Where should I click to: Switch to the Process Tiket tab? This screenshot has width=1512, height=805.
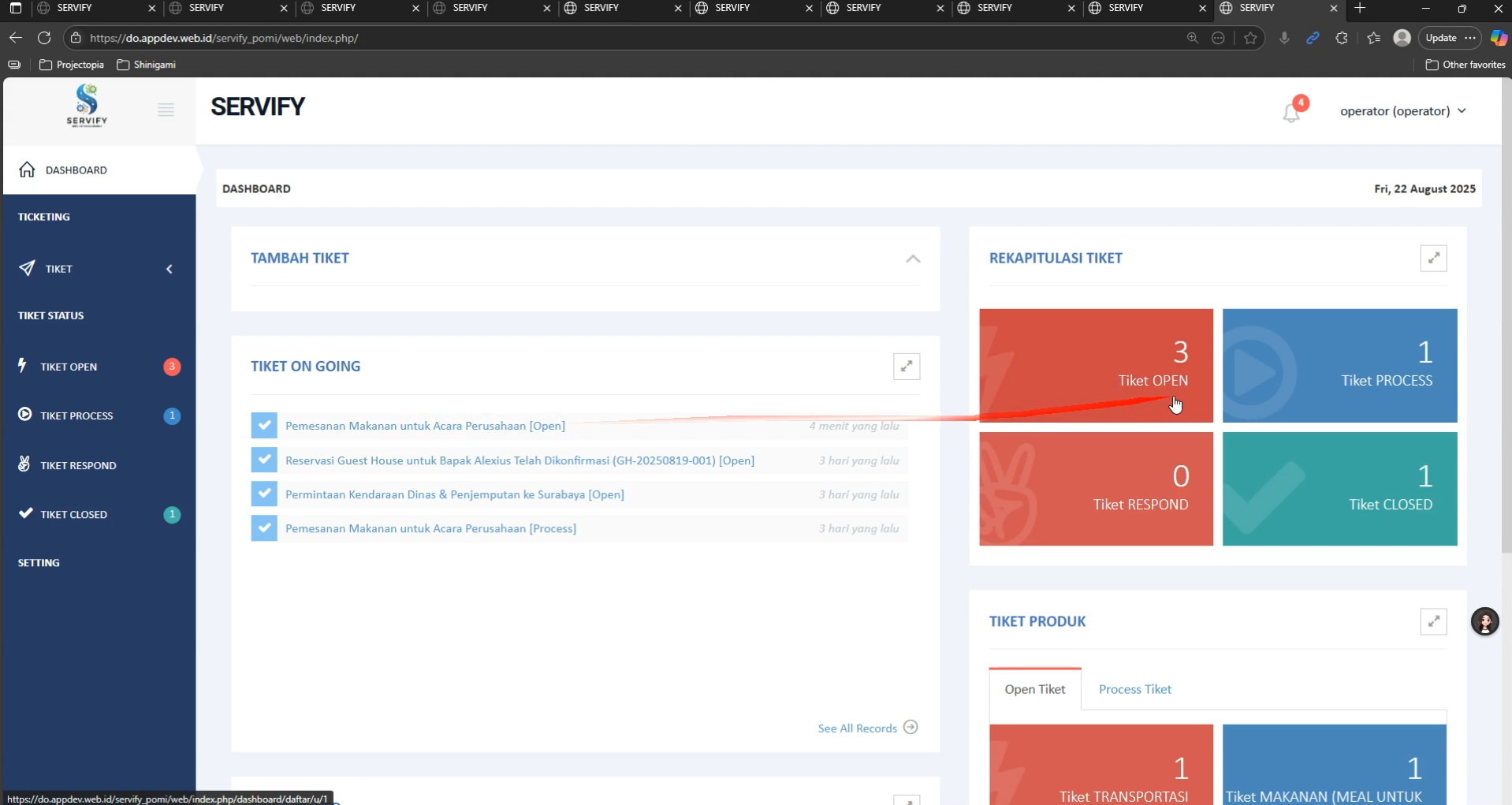click(x=1134, y=689)
